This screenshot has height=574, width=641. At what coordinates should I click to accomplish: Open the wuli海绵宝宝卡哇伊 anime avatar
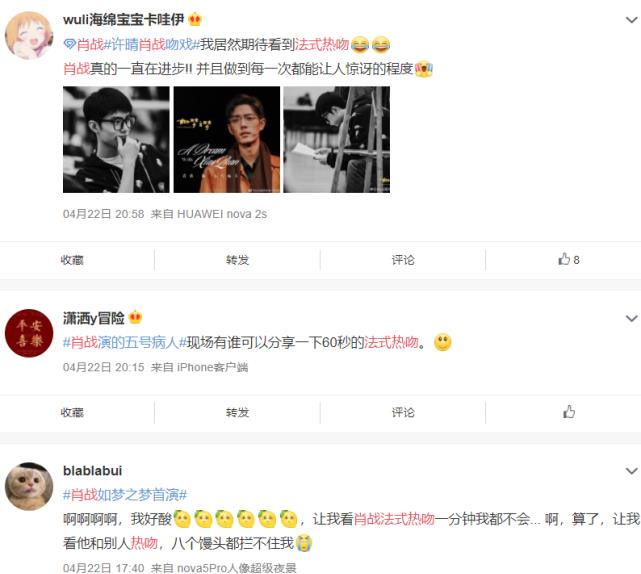coord(29,35)
